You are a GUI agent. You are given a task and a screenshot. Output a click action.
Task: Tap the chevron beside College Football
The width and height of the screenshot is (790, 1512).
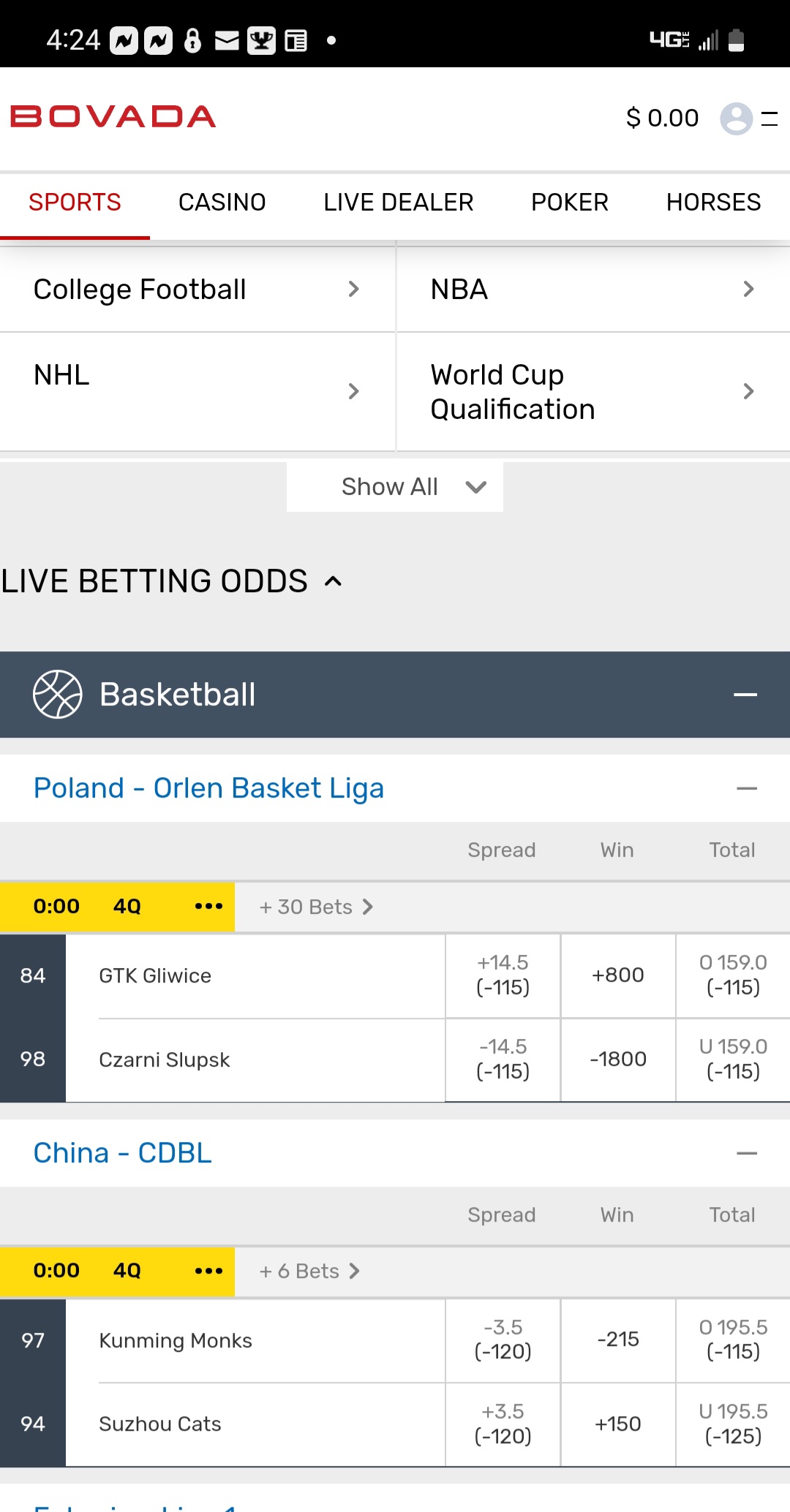pos(354,290)
